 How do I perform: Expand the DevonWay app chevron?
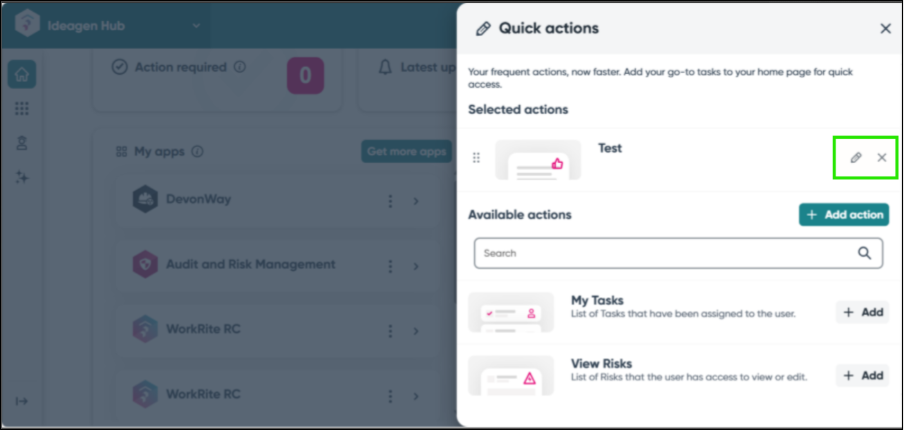(416, 202)
